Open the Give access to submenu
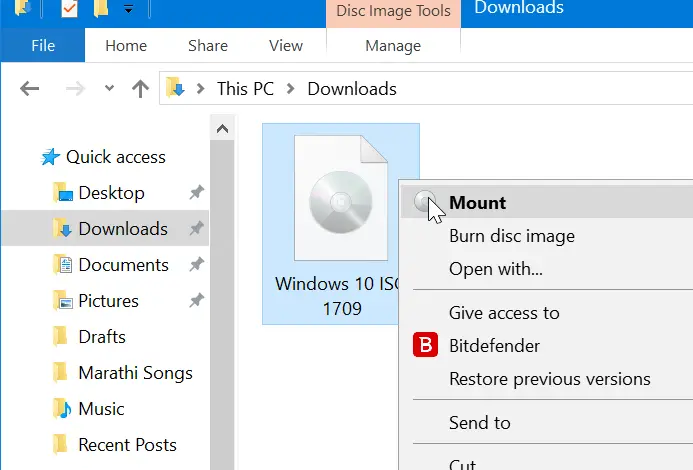Screen dimensions: 693x470 (x=504, y=313)
